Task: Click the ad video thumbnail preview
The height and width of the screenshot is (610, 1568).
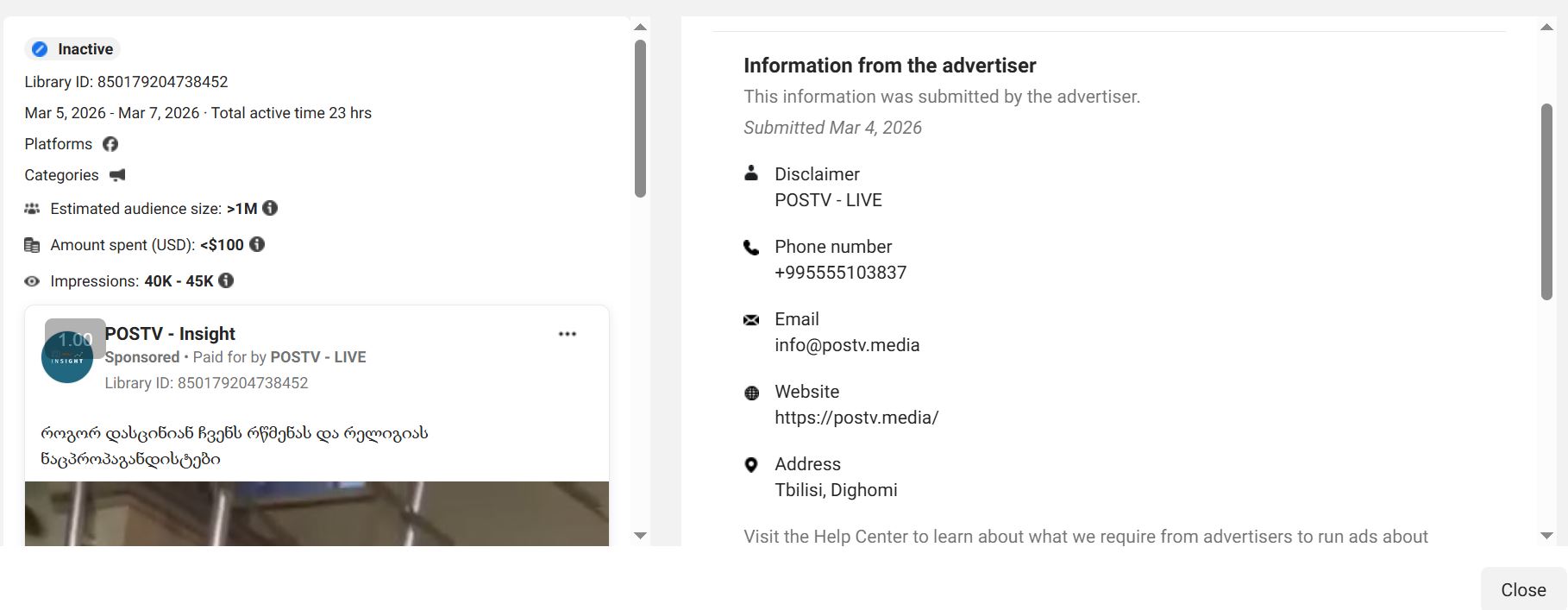Action: click(317, 513)
